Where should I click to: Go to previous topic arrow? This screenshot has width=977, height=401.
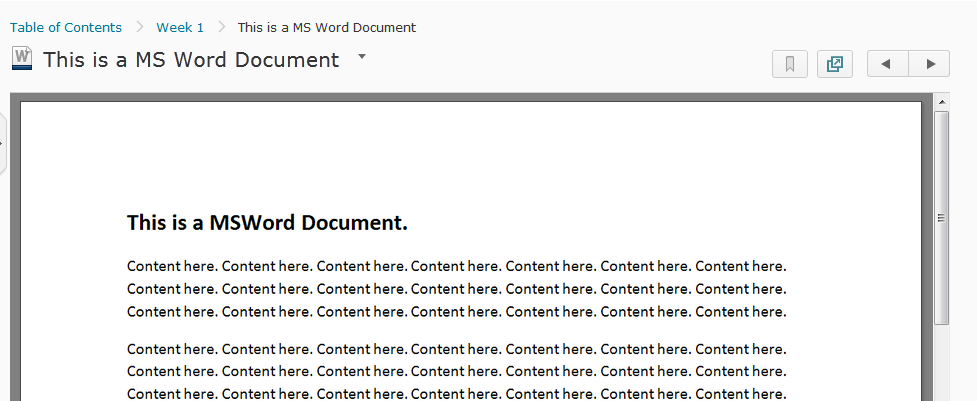(x=887, y=64)
